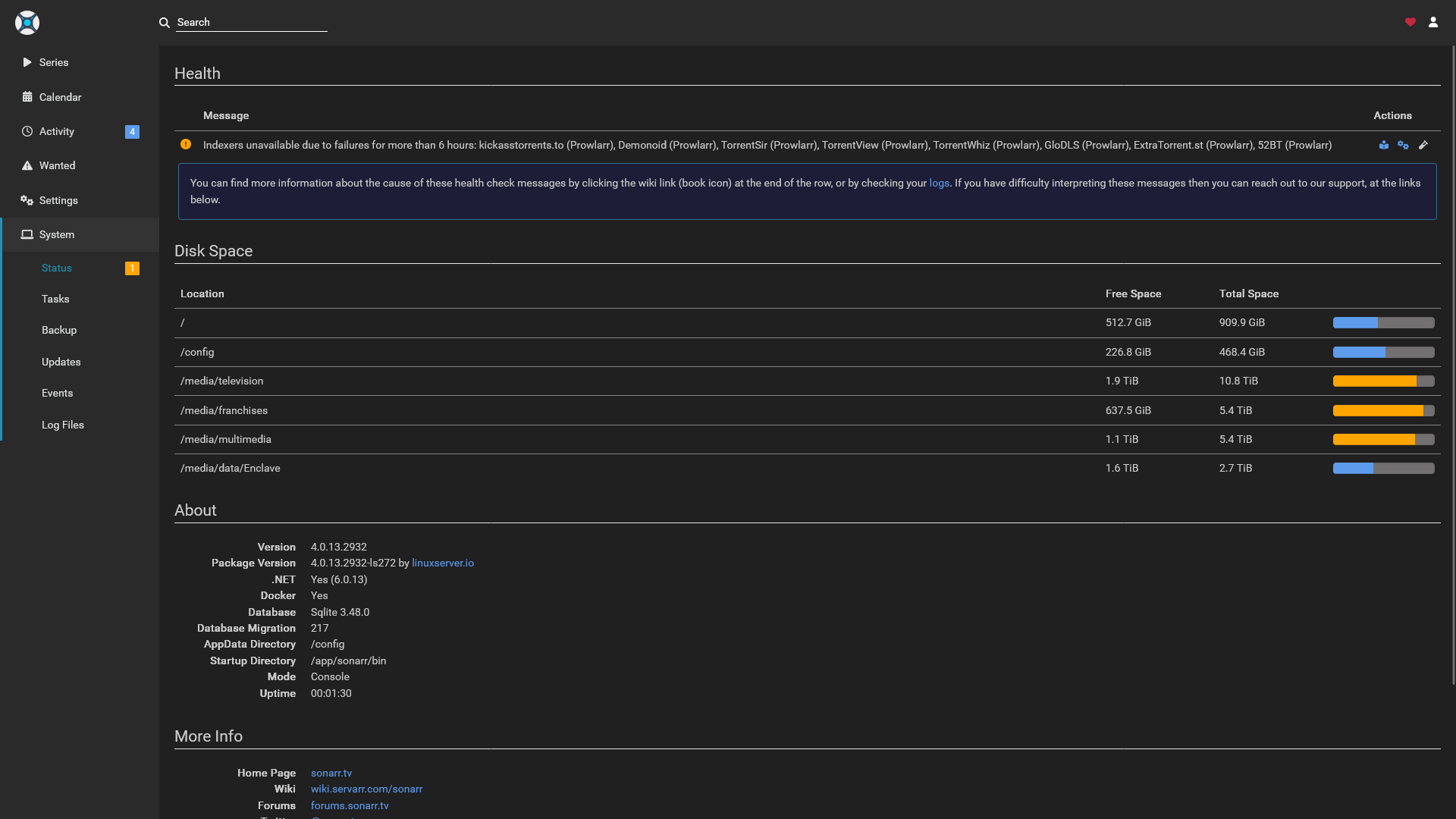This screenshot has height=819, width=1456.
Task: Click the /config usage bar
Action: tap(1383, 352)
